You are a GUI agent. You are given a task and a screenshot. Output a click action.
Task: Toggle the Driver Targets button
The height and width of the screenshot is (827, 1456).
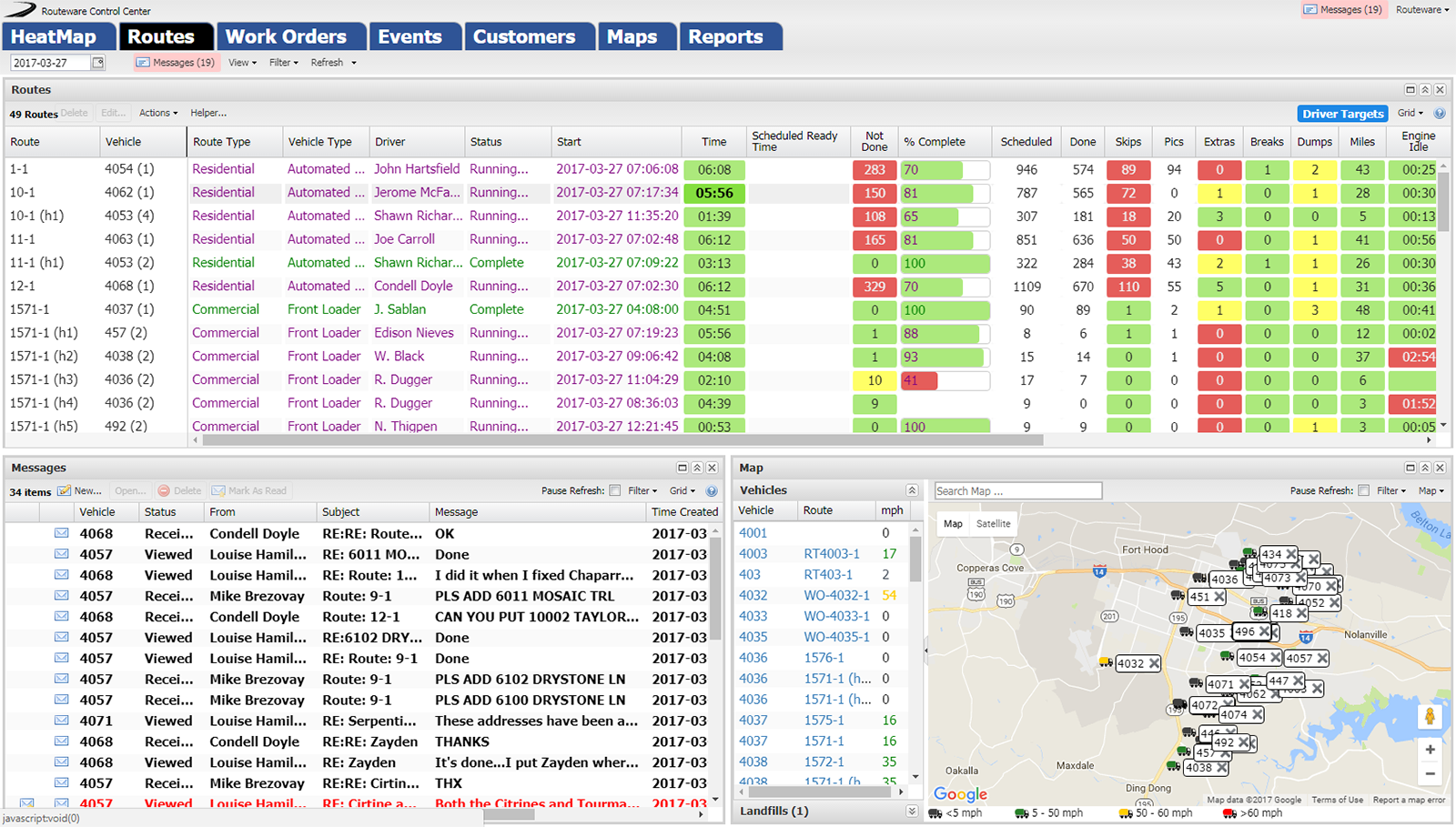tap(1342, 113)
